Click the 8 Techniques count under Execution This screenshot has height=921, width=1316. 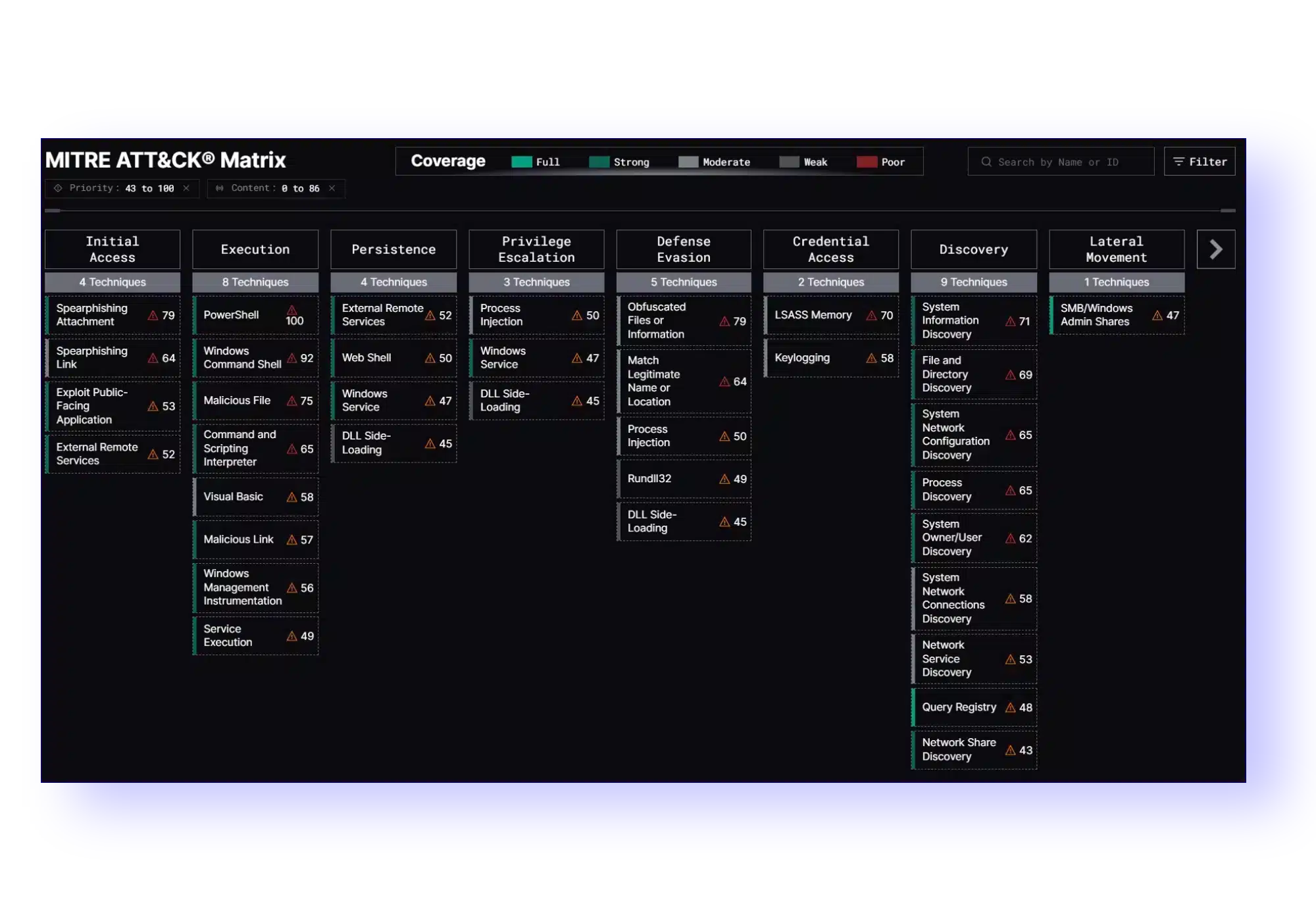(255, 282)
